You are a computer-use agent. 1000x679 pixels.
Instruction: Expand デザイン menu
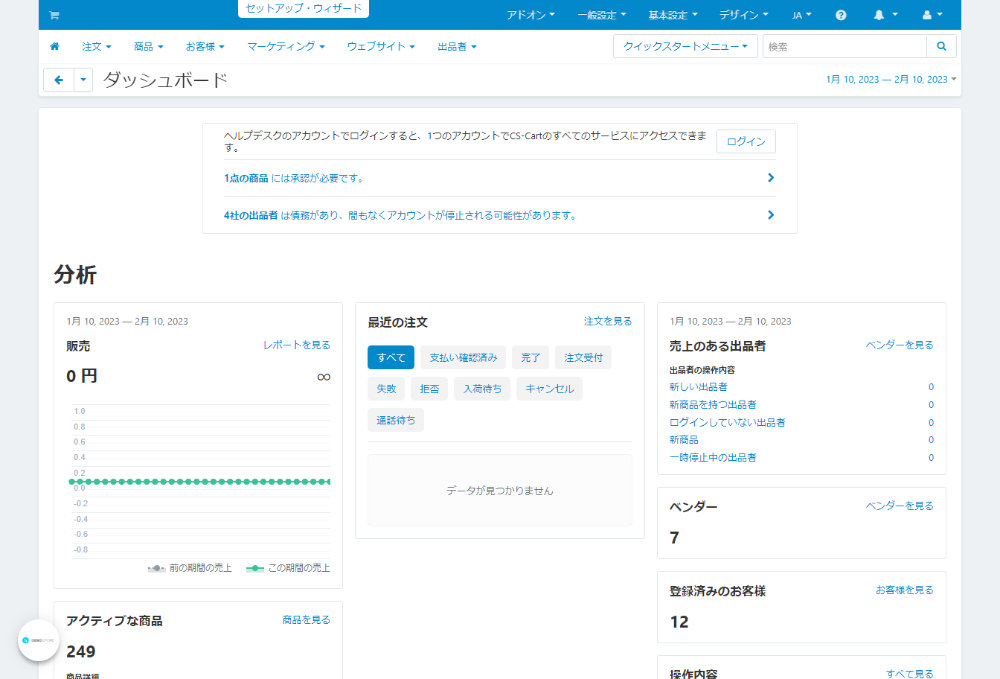pos(744,15)
